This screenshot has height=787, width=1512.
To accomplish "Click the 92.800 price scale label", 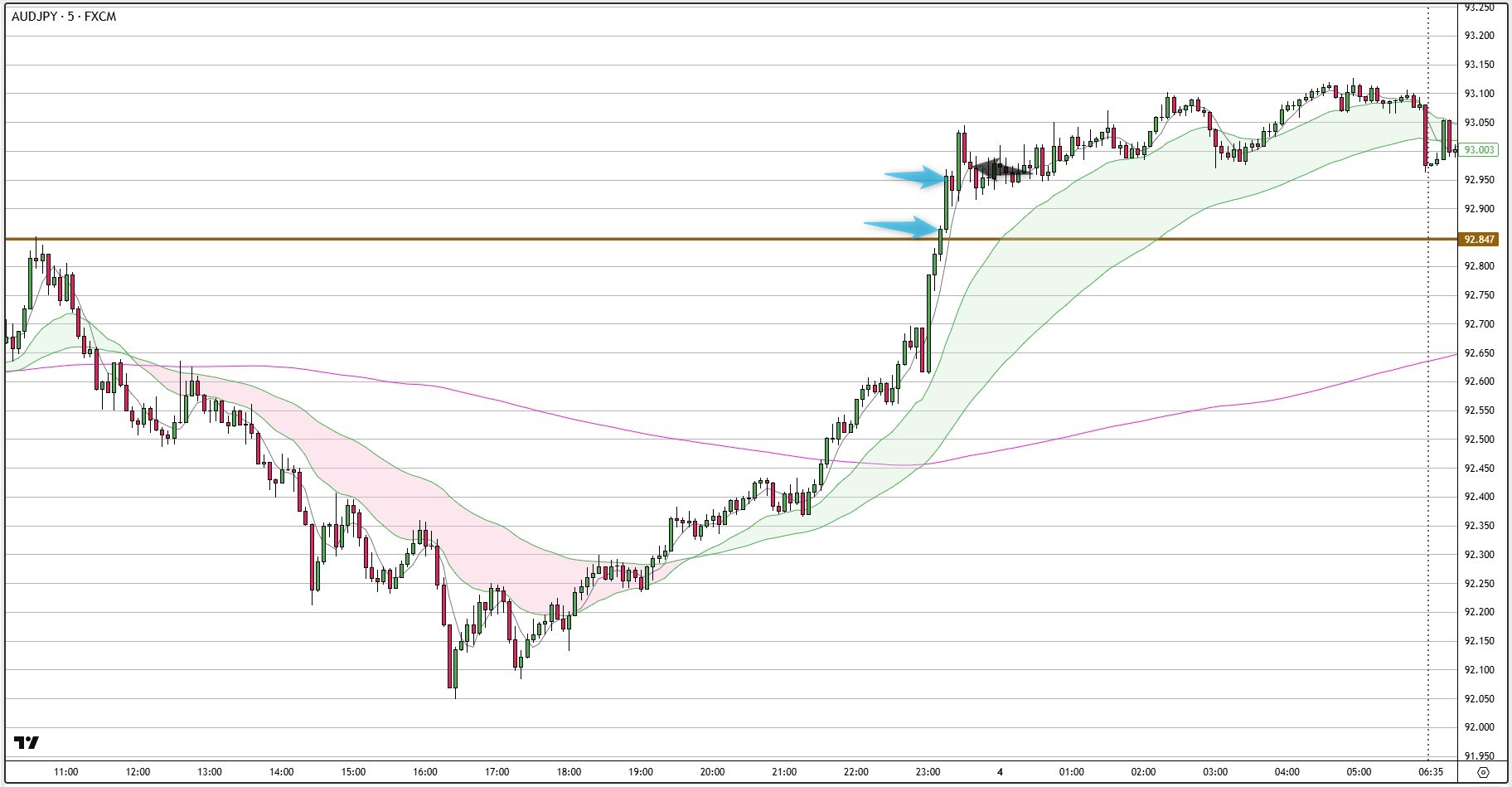I will (1480, 266).
